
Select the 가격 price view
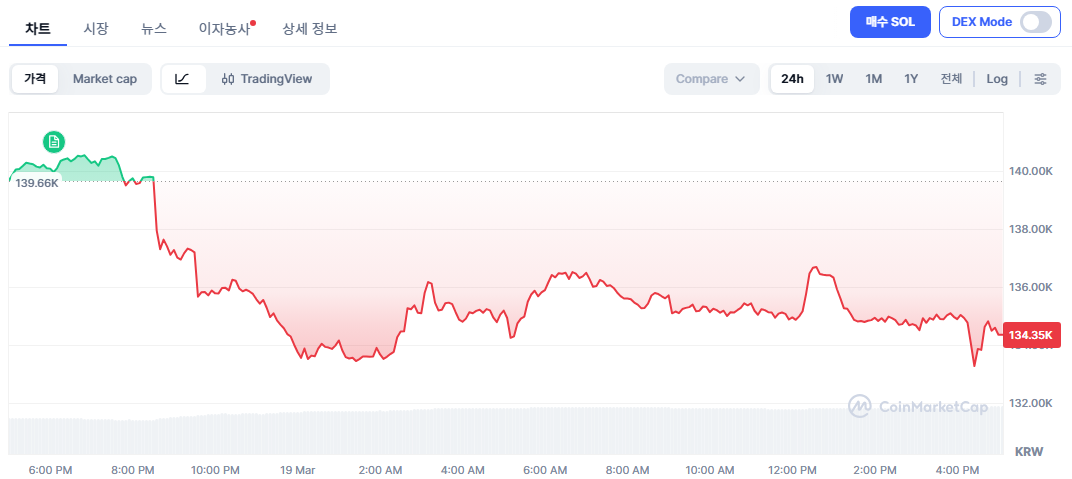35,79
